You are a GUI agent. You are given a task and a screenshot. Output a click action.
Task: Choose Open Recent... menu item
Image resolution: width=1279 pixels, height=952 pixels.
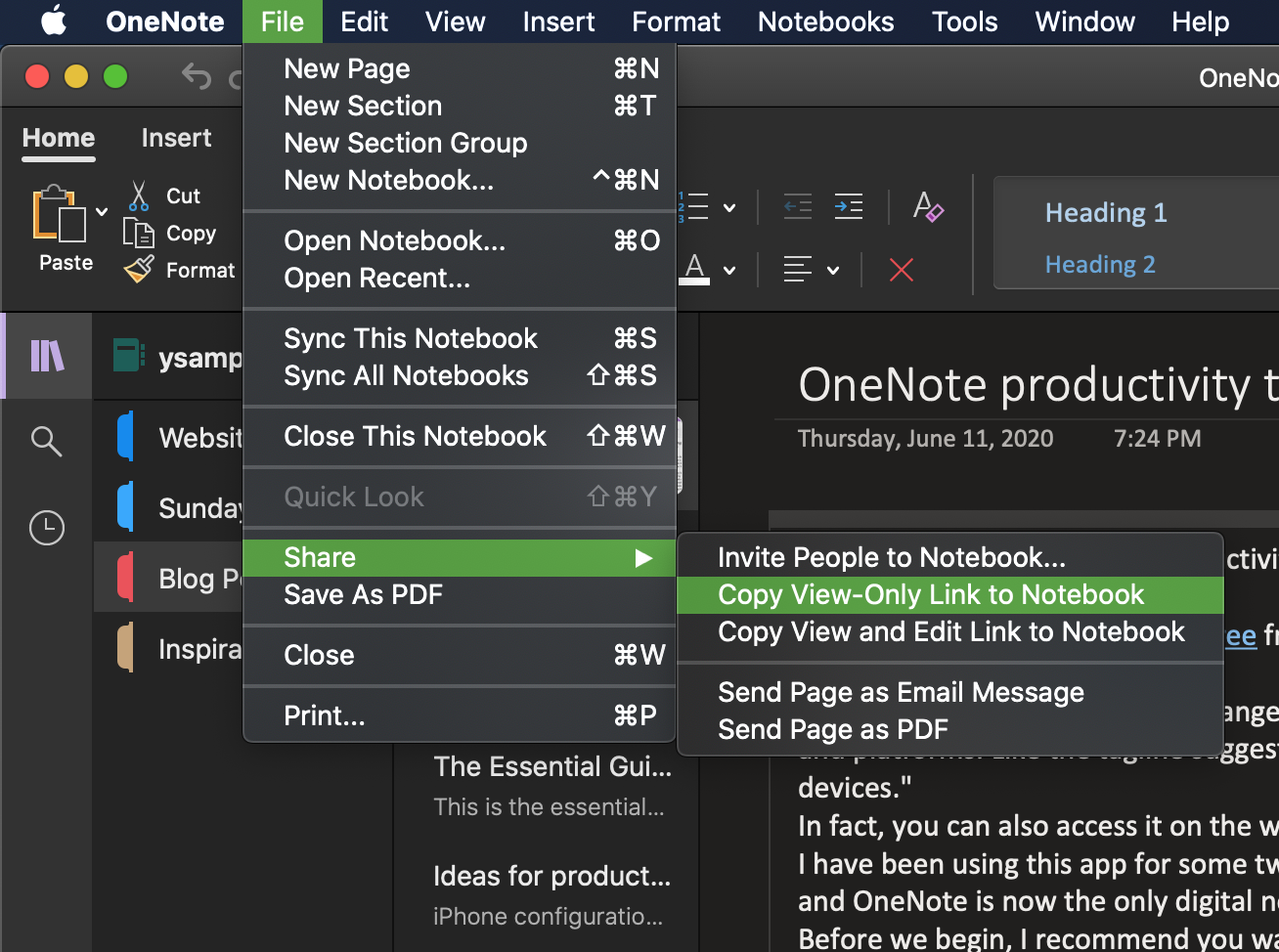[460, 278]
